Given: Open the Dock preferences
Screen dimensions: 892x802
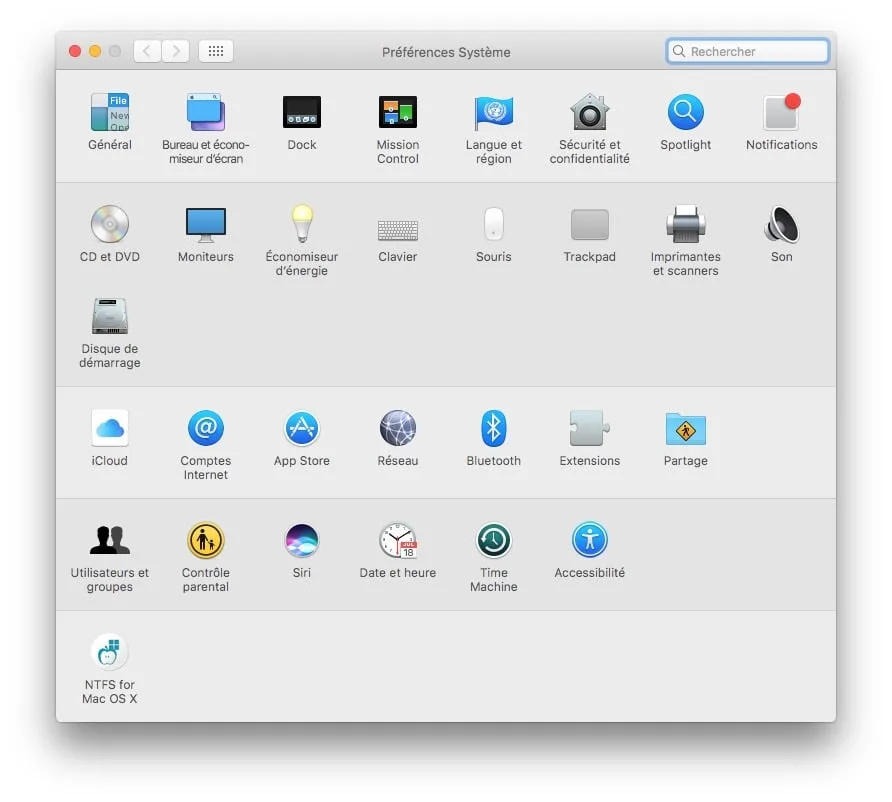Looking at the screenshot, I should (x=301, y=112).
